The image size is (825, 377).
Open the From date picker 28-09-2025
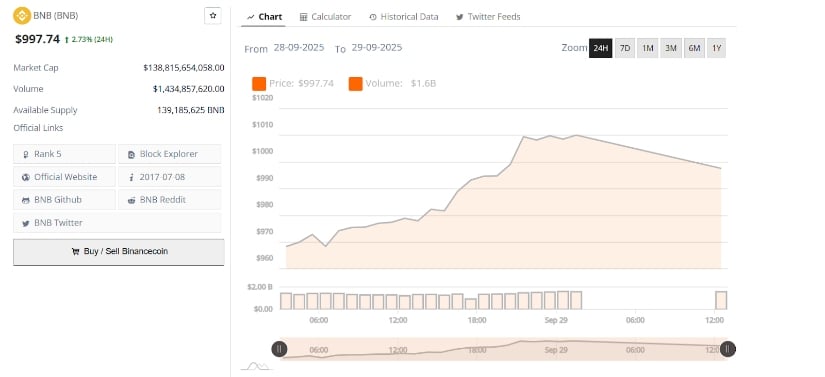tap(299, 47)
